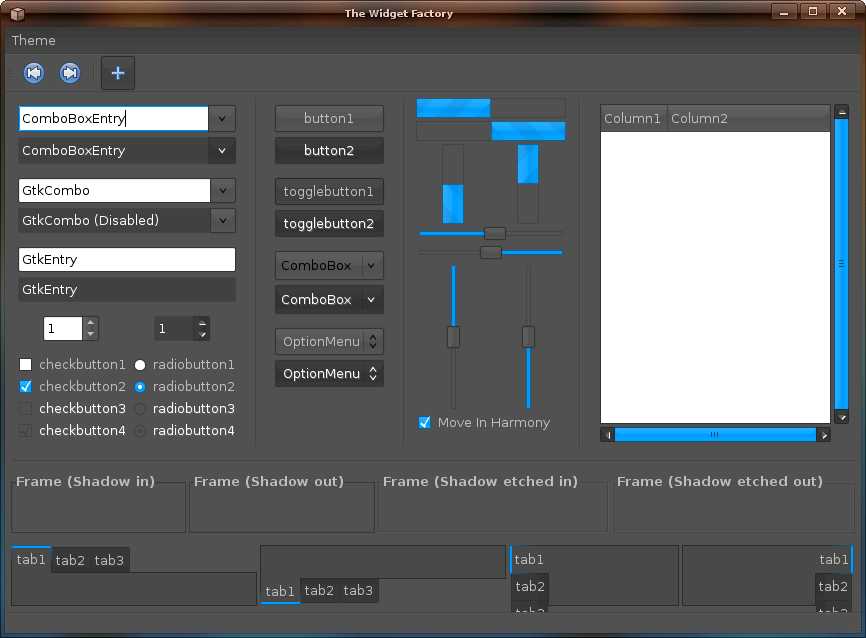Select tab1 in bottom-tabbed notebook

pyautogui.click(x=280, y=591)
